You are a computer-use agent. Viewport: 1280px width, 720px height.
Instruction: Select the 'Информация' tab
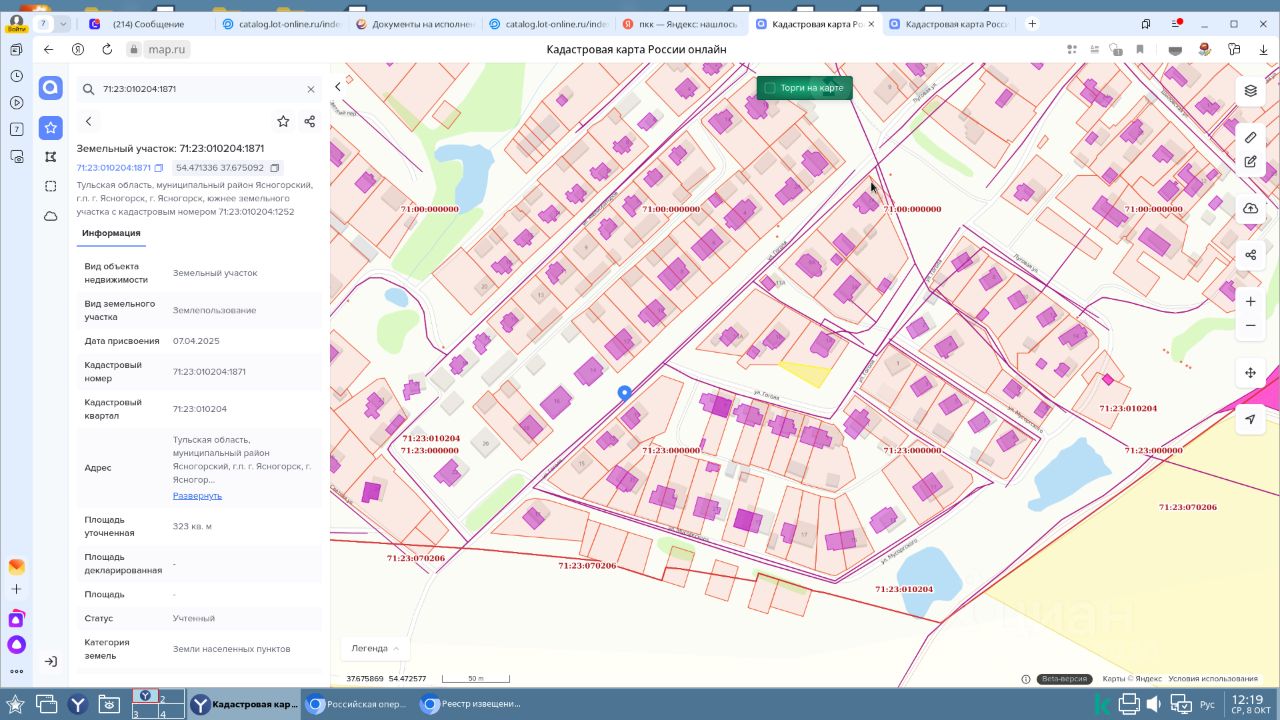pyautogui.click(x=111, y=233)
